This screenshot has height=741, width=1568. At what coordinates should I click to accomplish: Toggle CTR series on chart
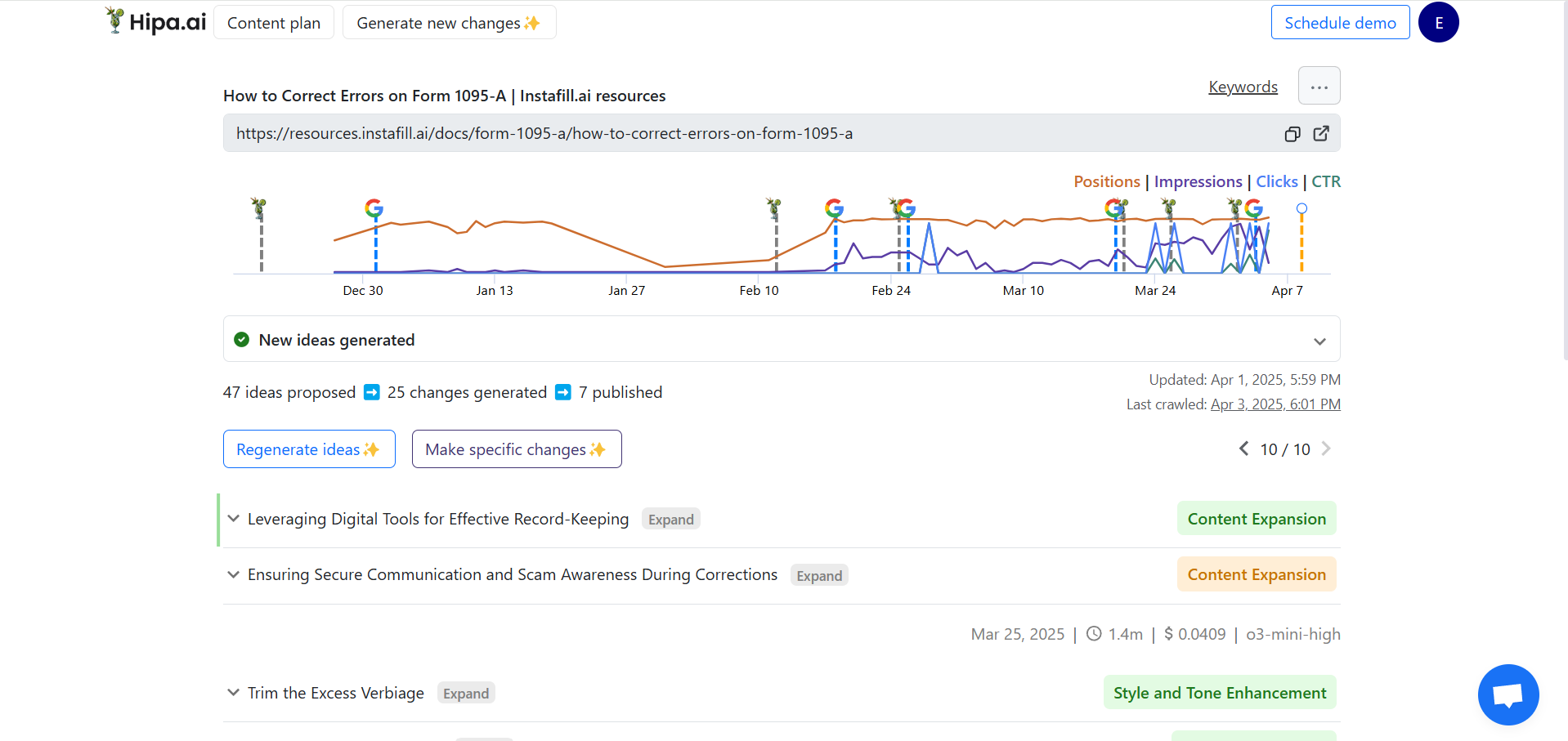point(1326,181)
